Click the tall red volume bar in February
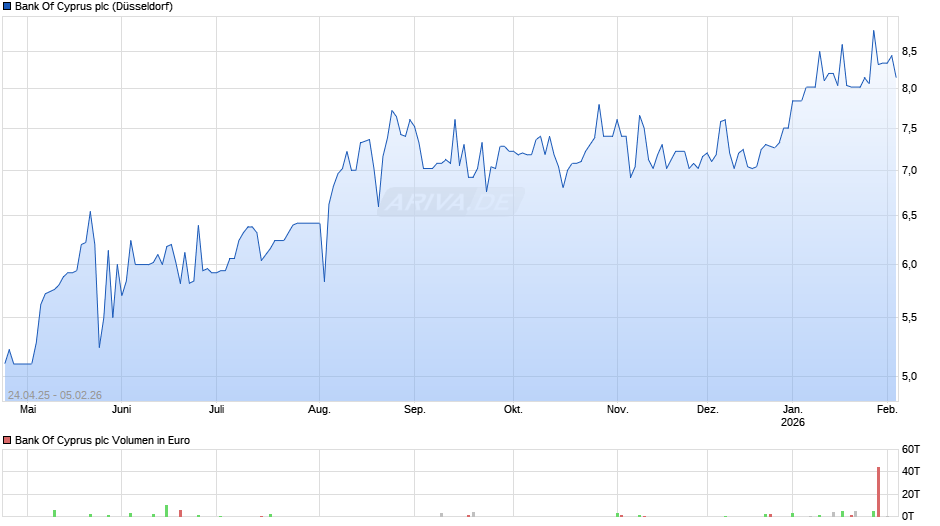Image resolution: width=940 pixels, height=526 pixels. [x=878, y=492]
